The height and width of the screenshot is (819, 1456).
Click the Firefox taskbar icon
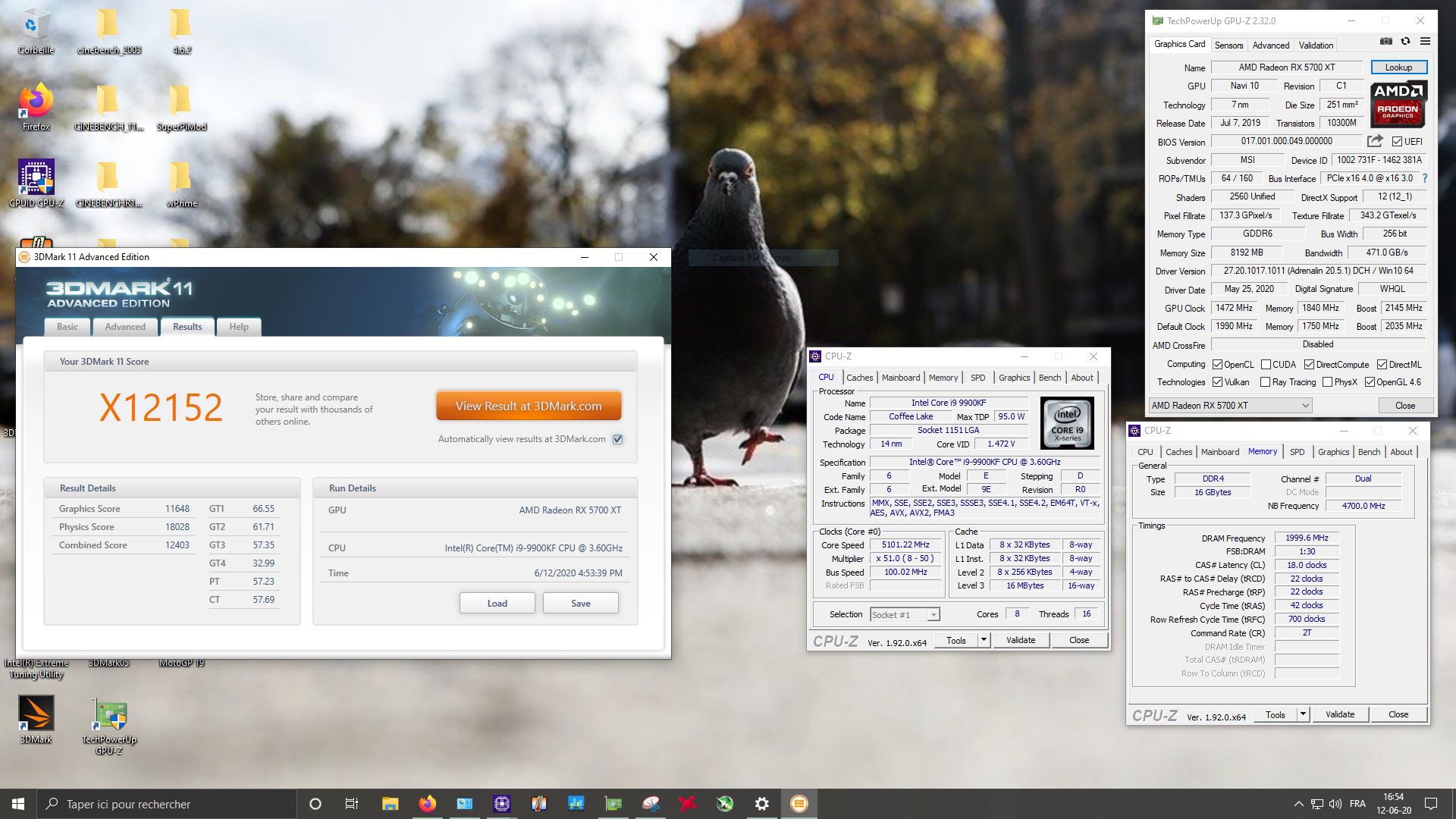(427, 804)
